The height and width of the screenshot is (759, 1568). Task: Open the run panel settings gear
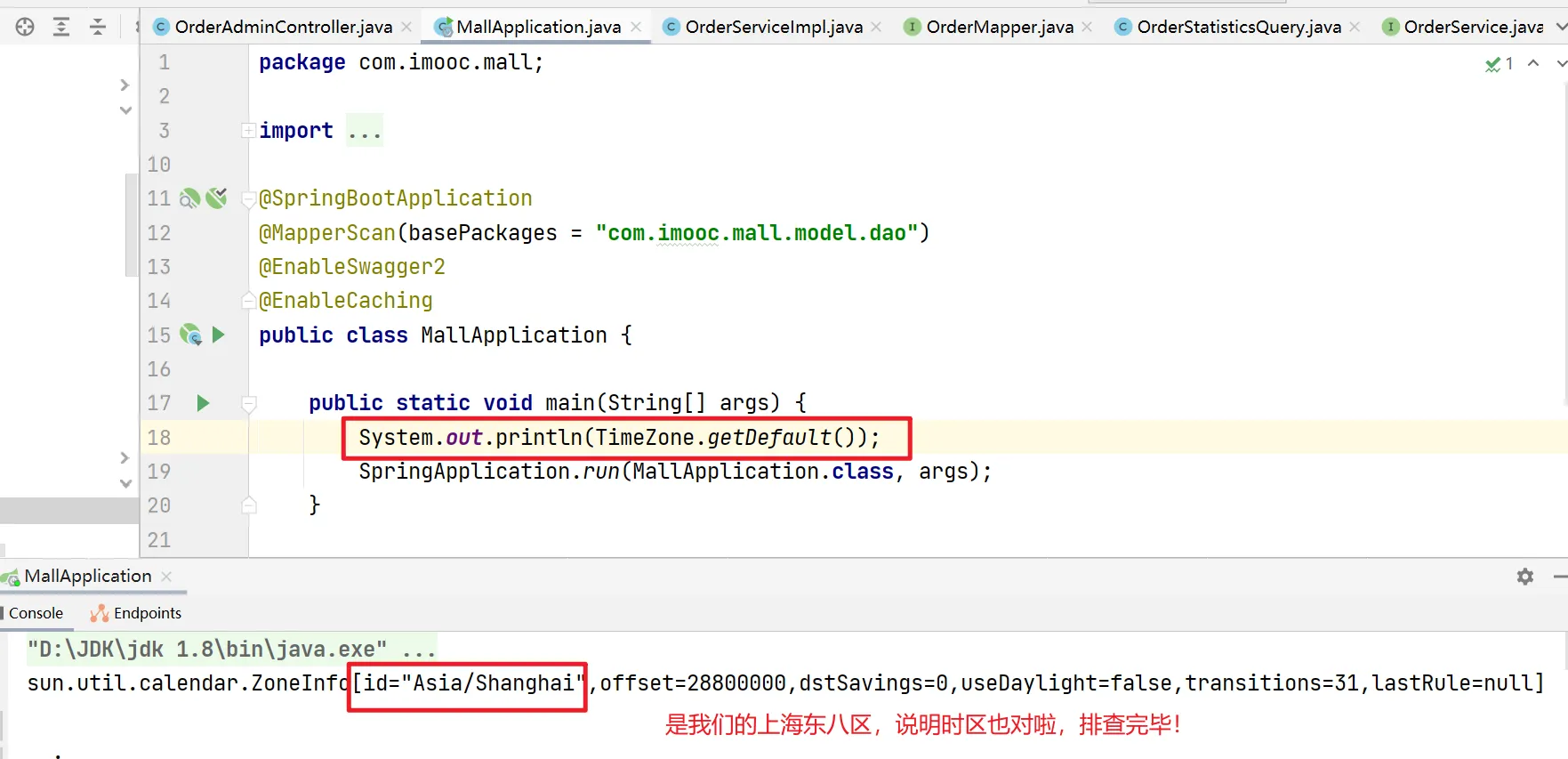(x=1525, y=577)
